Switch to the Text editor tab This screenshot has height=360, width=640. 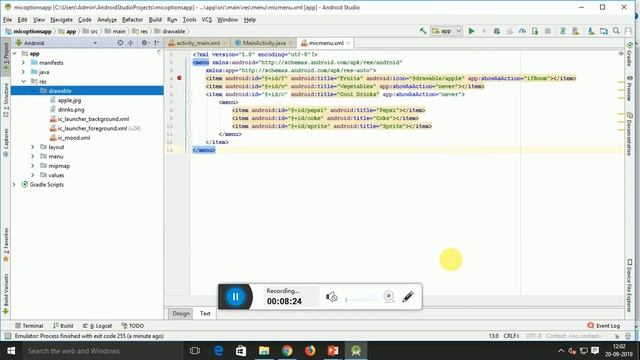click(205, 313)
